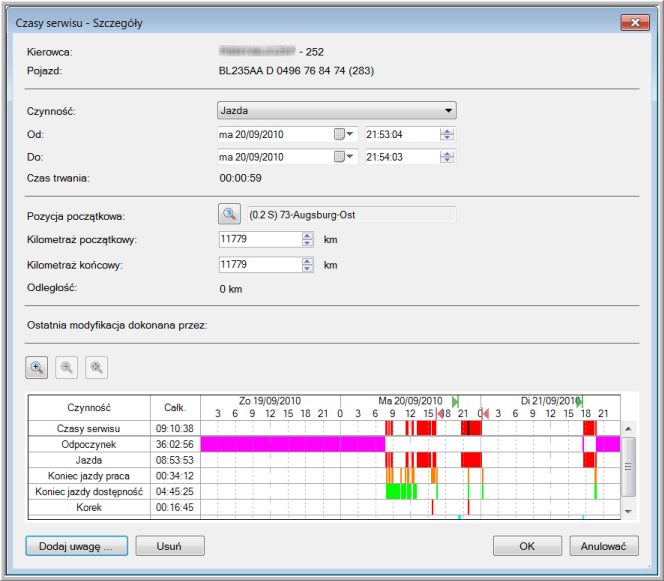Viewport: 664px width, 581px height.
Task: Click the reset zoom magnifier icon
Action: tap(96, 367)
